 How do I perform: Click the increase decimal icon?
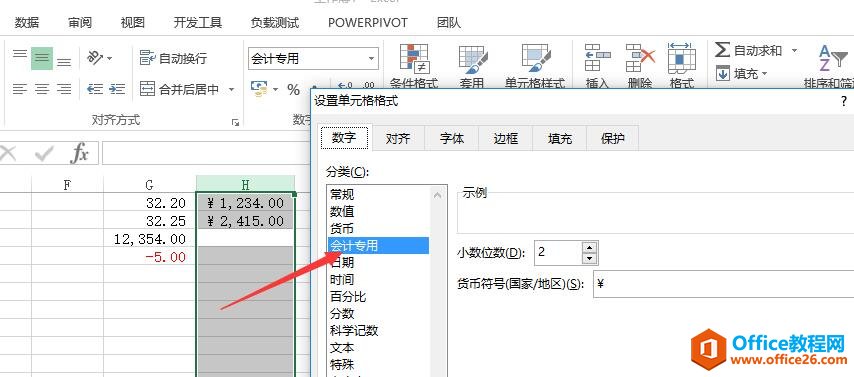click(x=344, y=86)
